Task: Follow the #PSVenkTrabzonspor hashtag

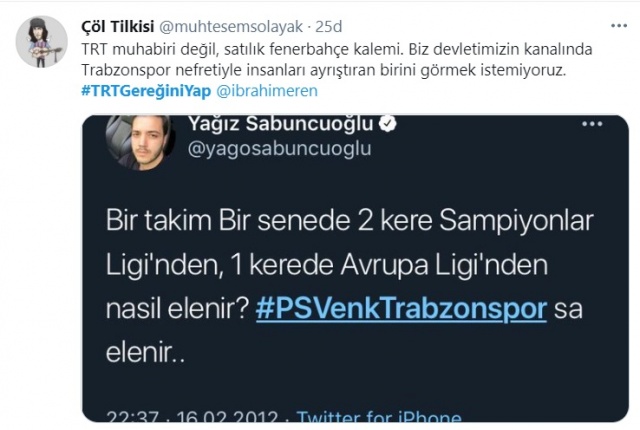Action: [401, 309]
